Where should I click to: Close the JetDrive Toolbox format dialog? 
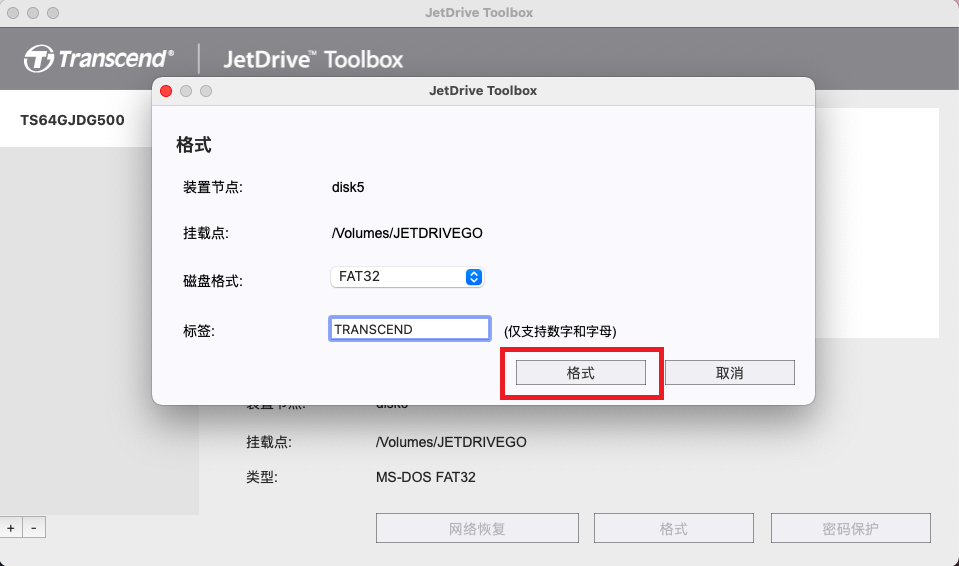pos(166,91)
